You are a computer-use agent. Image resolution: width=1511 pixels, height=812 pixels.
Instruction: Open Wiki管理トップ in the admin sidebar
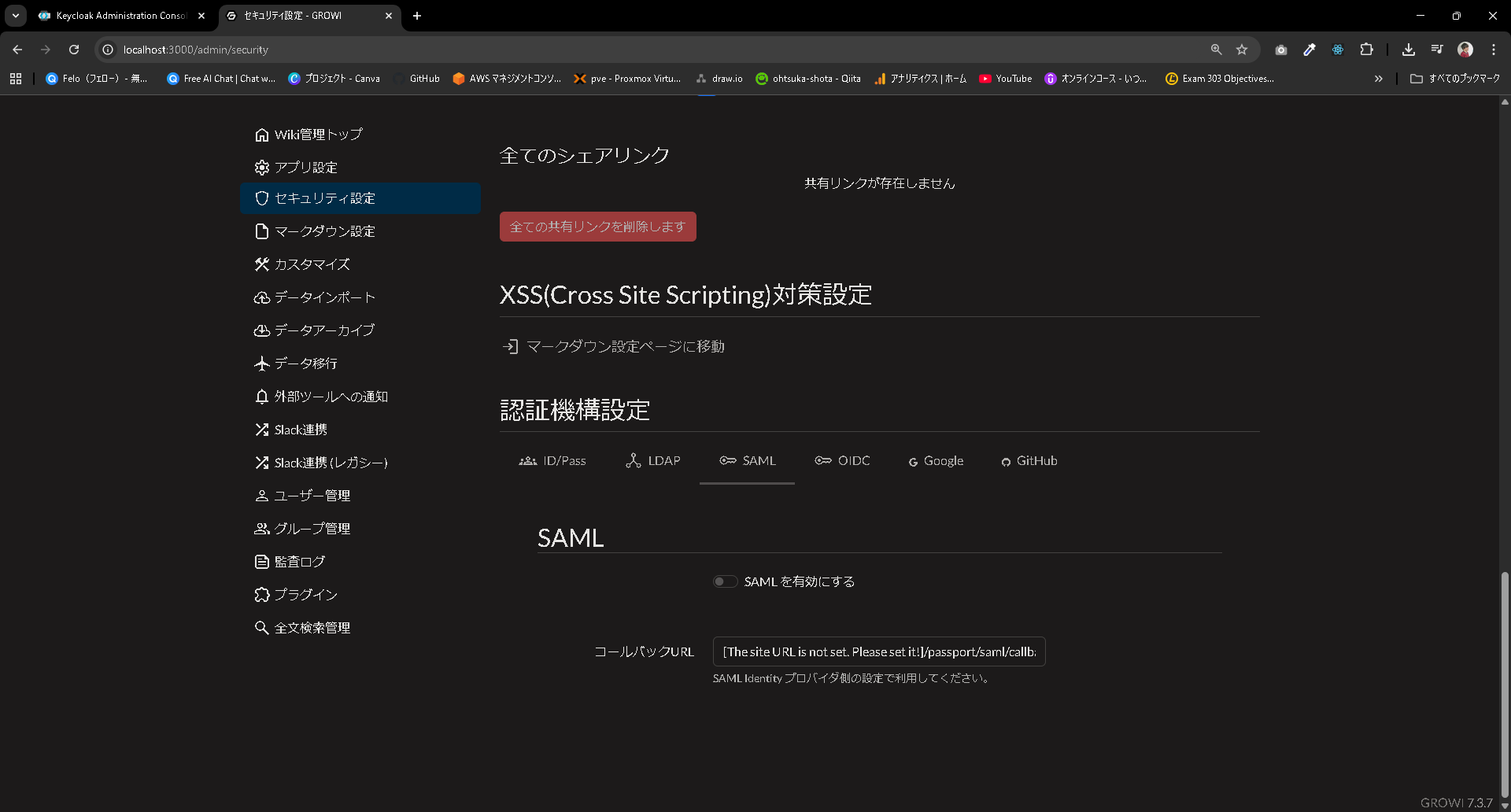point(308,135)
